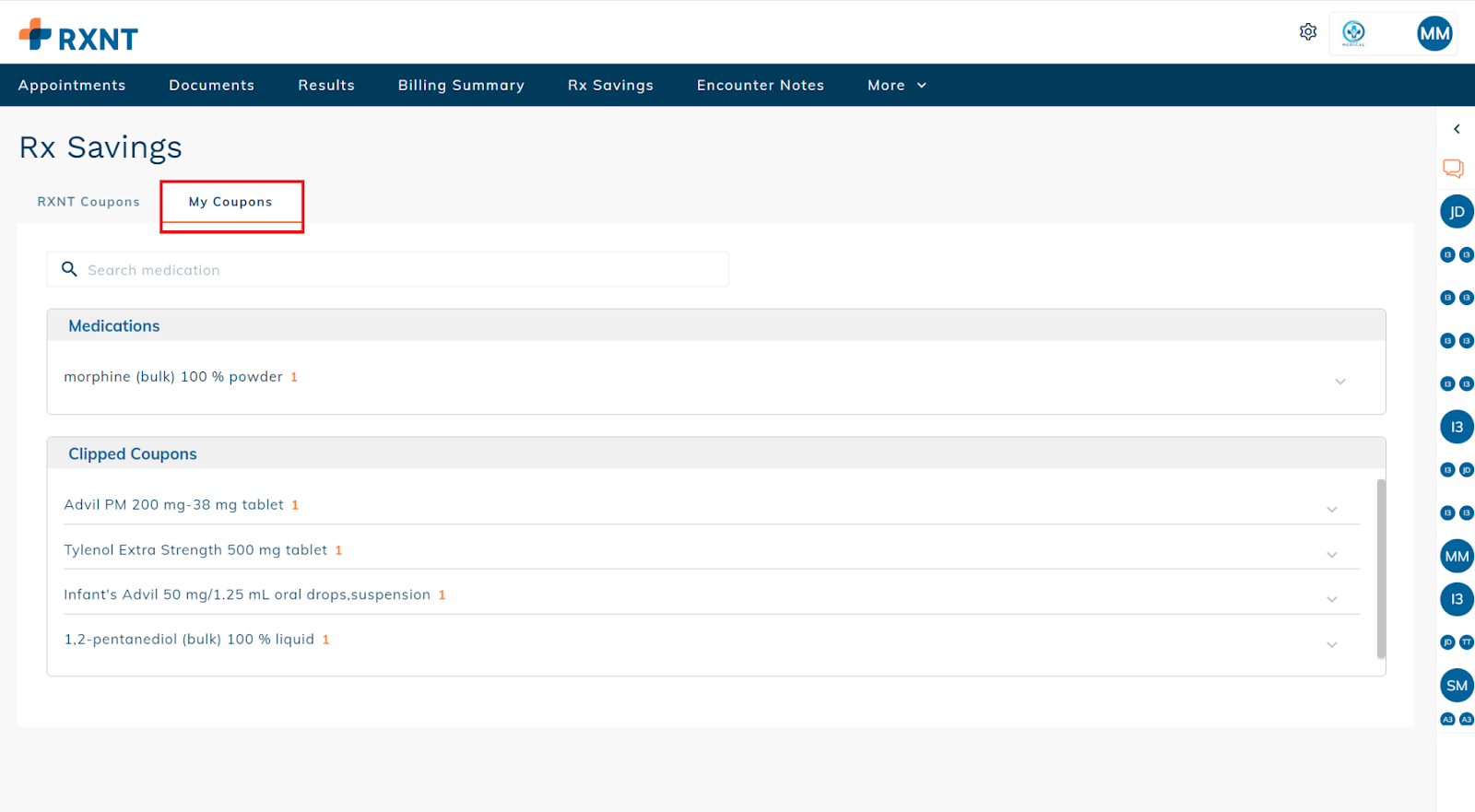Expand the 1,2-pentanediol liquid coupon chevron
This screenshot has height=812, width=1475.
(1331, 645)
